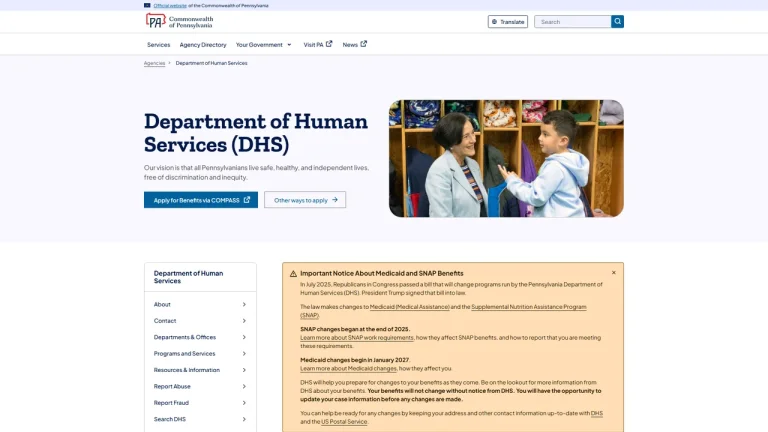This screenshot has width=768, height=432.
Task: Open the Services menu item
Action: 159,45
